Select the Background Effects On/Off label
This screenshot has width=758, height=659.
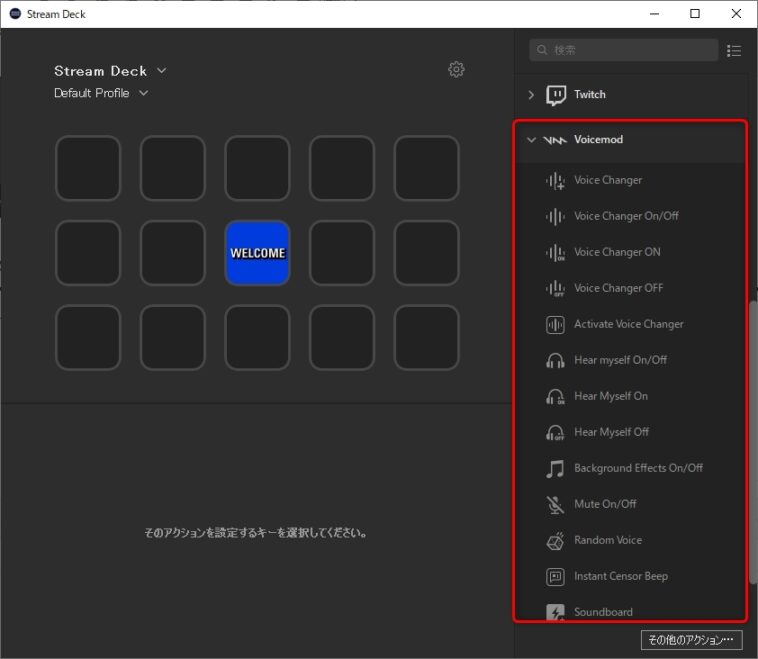pyautogui.click(x=638, y=468)
